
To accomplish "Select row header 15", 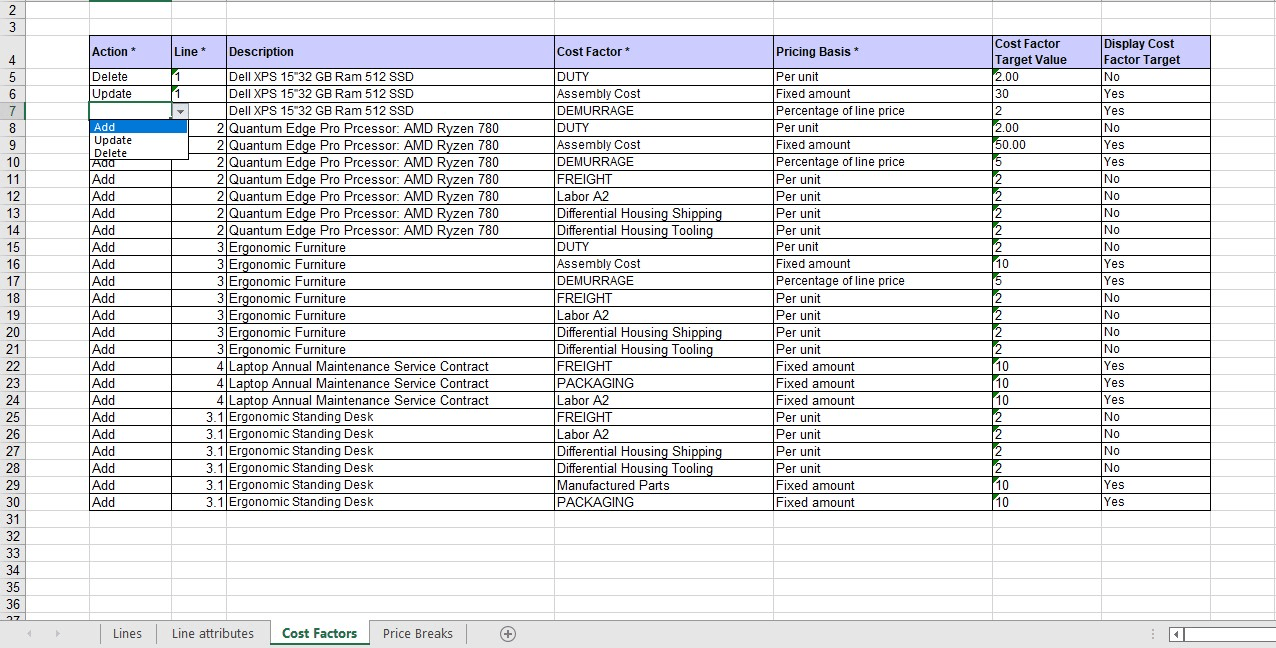I will point(12,247).
